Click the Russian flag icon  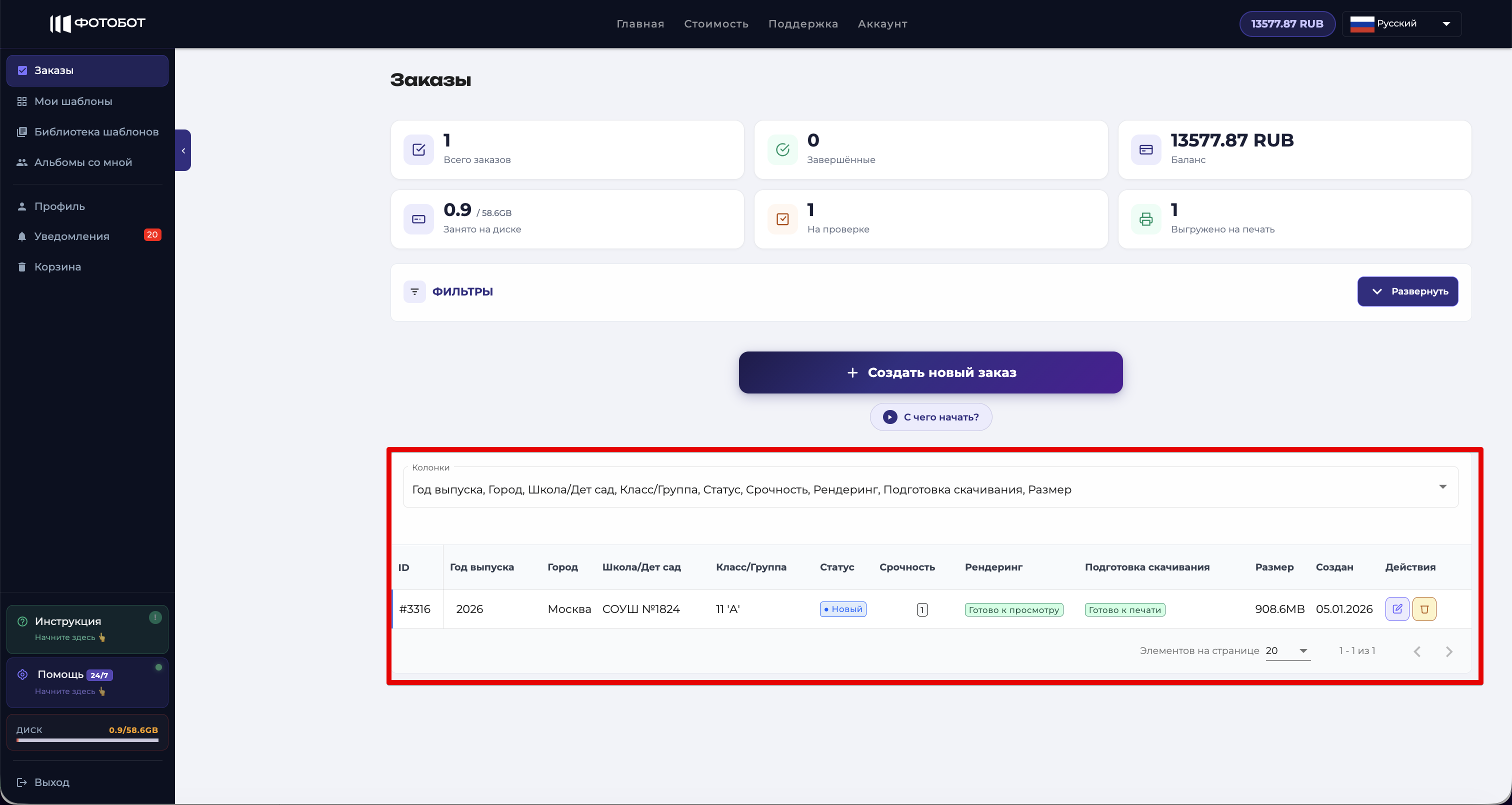[x=1361, y=24]
